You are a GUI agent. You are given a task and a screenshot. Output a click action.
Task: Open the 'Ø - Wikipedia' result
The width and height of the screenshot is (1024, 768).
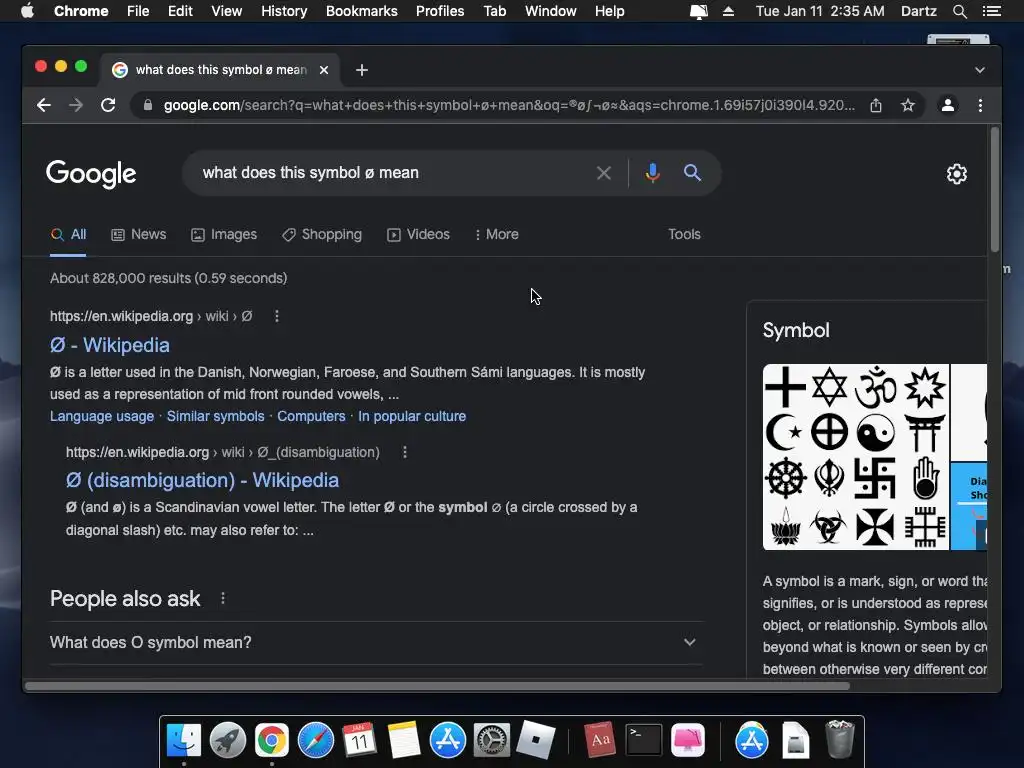pyautogui.click(x=110, y=345)
